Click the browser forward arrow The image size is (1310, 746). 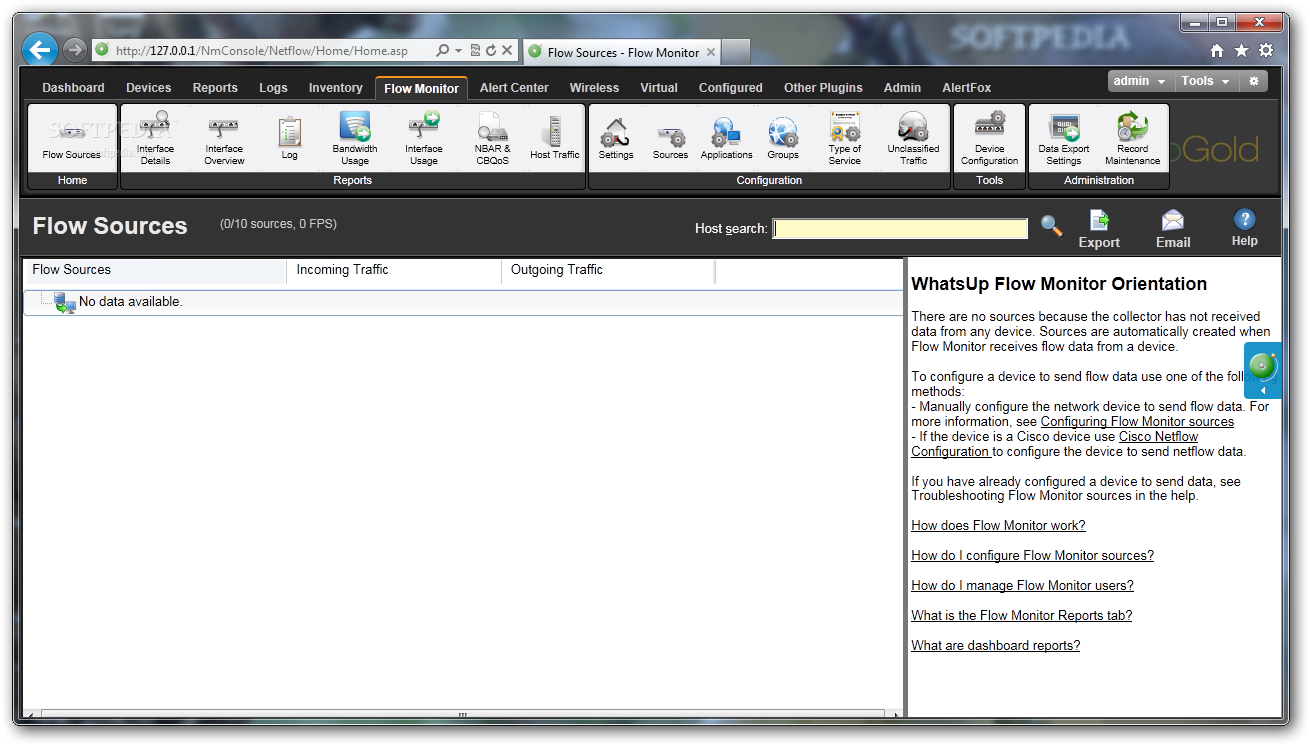pos(74,49)
